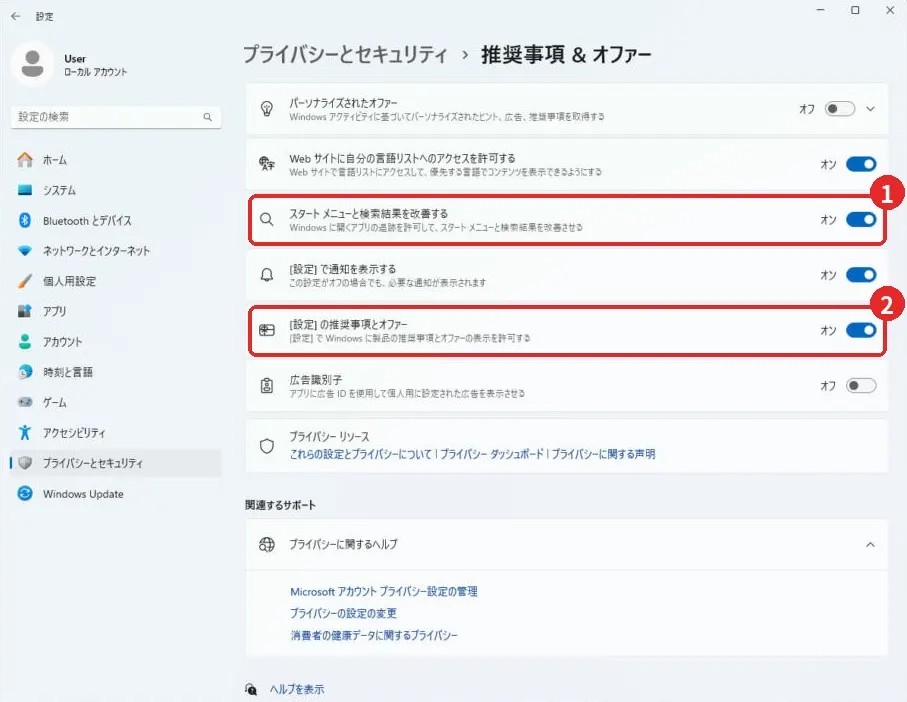Image resolution: width=907 pixels, height=702 pixels.
Task: Click the Windows Update sync icon
Action: [25, 493]
